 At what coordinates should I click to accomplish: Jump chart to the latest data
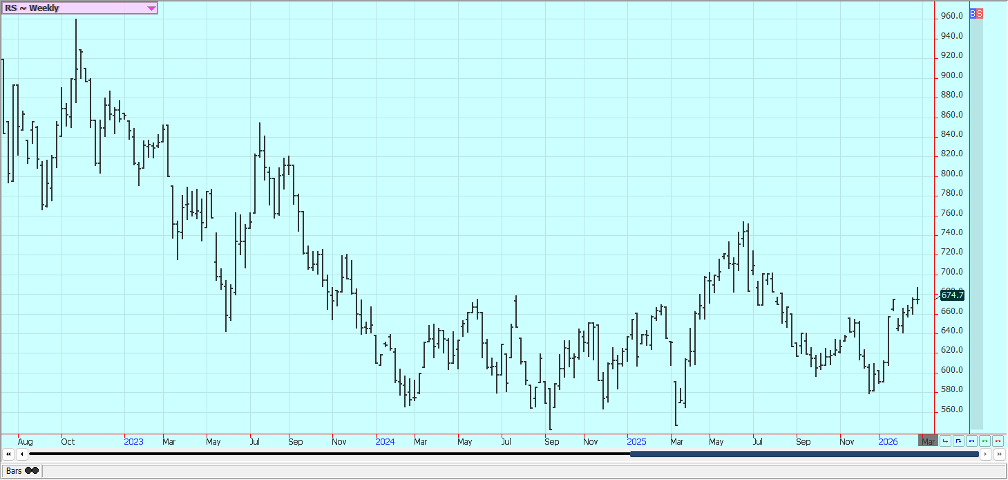click(998, 454)
